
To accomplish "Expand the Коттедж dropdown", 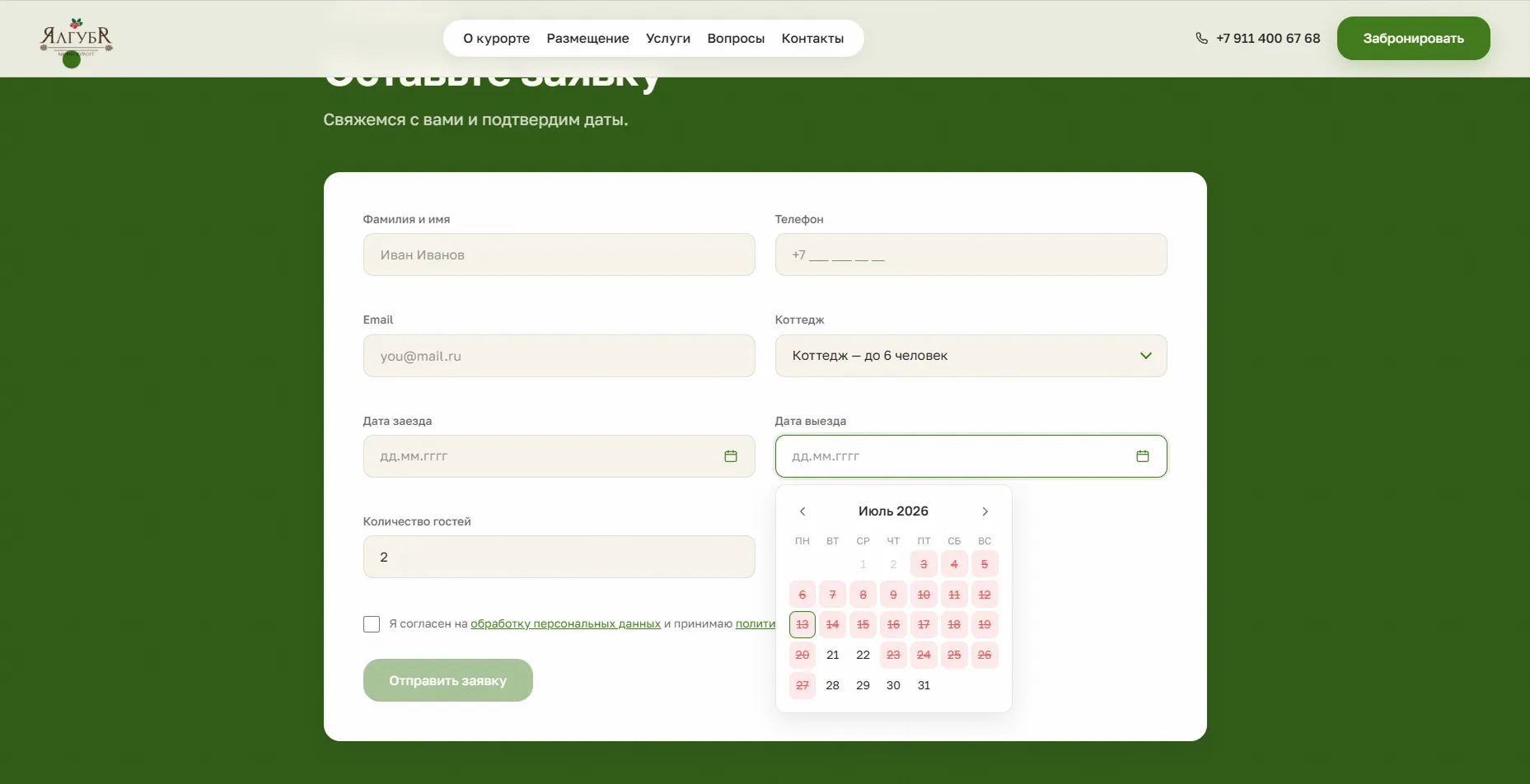I will [x=971, y=356].
